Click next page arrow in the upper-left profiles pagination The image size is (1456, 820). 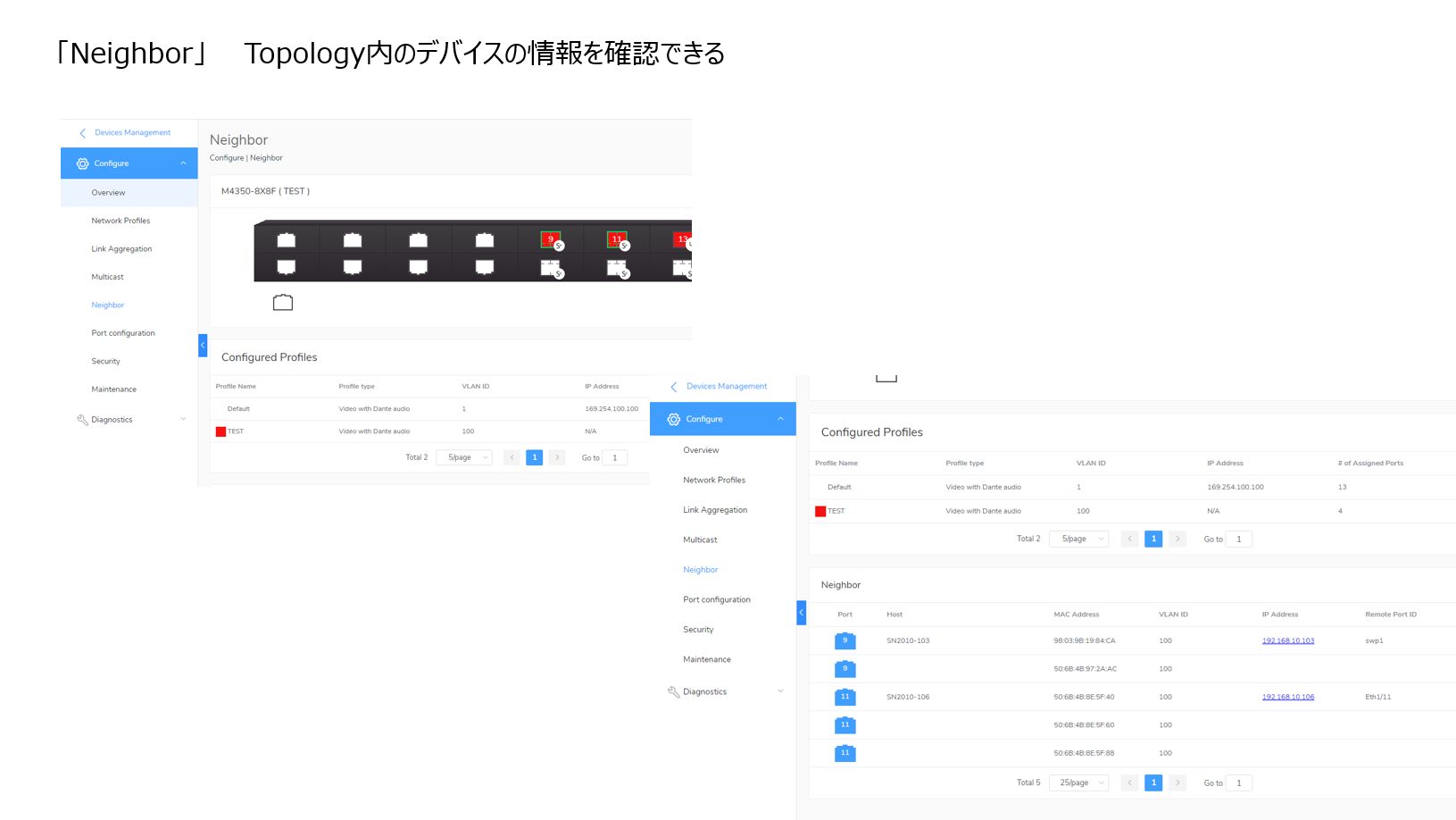tap(557, 457)
